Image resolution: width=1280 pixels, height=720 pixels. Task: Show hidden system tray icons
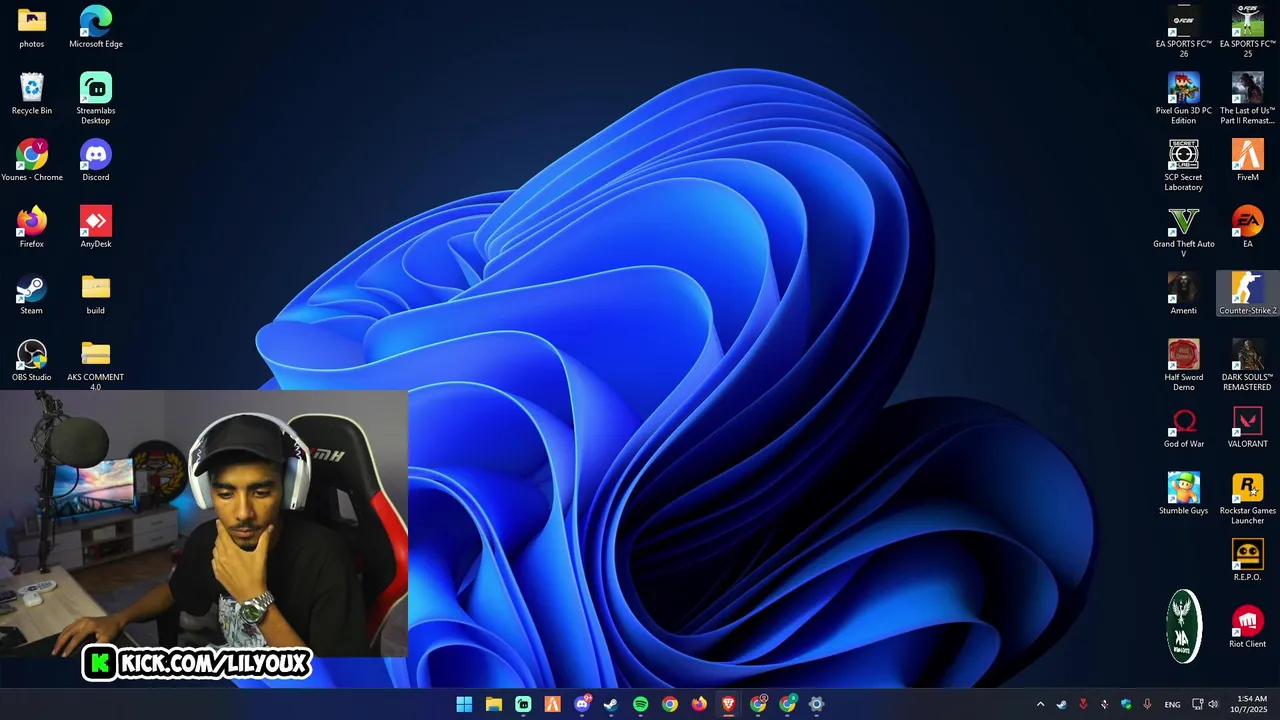(1040, 704)
